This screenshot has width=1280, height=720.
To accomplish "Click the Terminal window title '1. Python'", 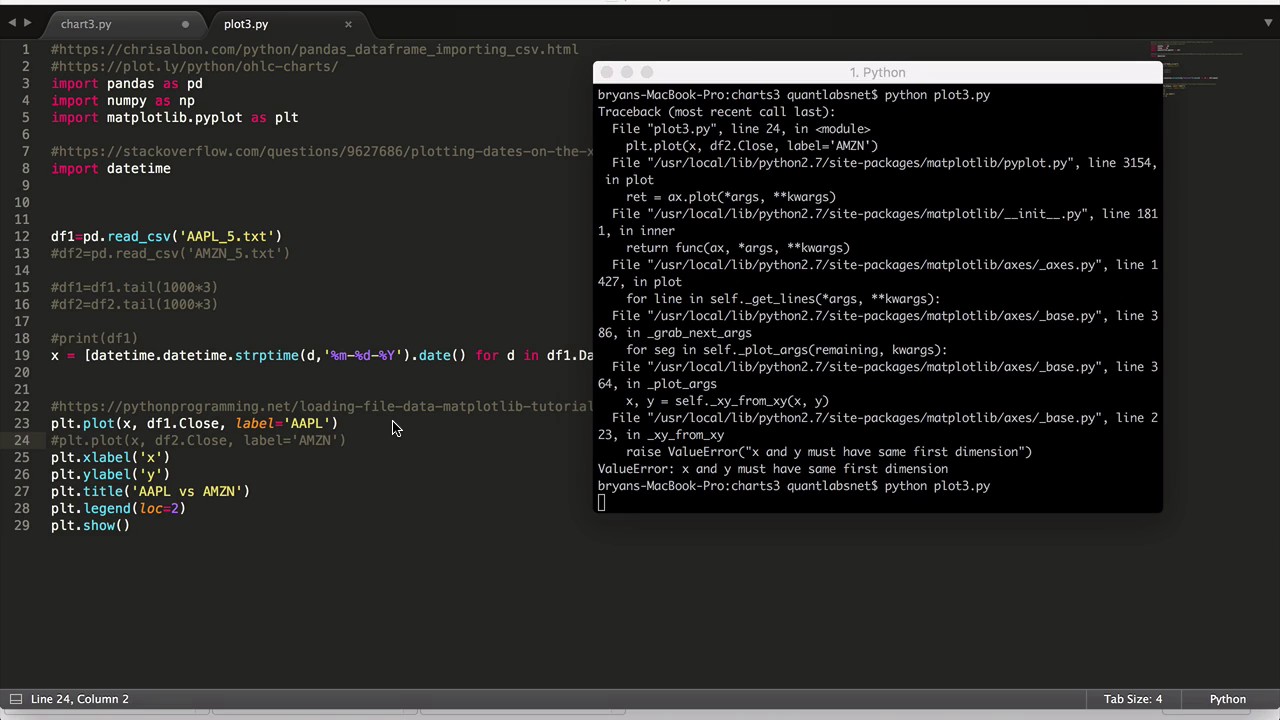I will [x=877, y=72].
